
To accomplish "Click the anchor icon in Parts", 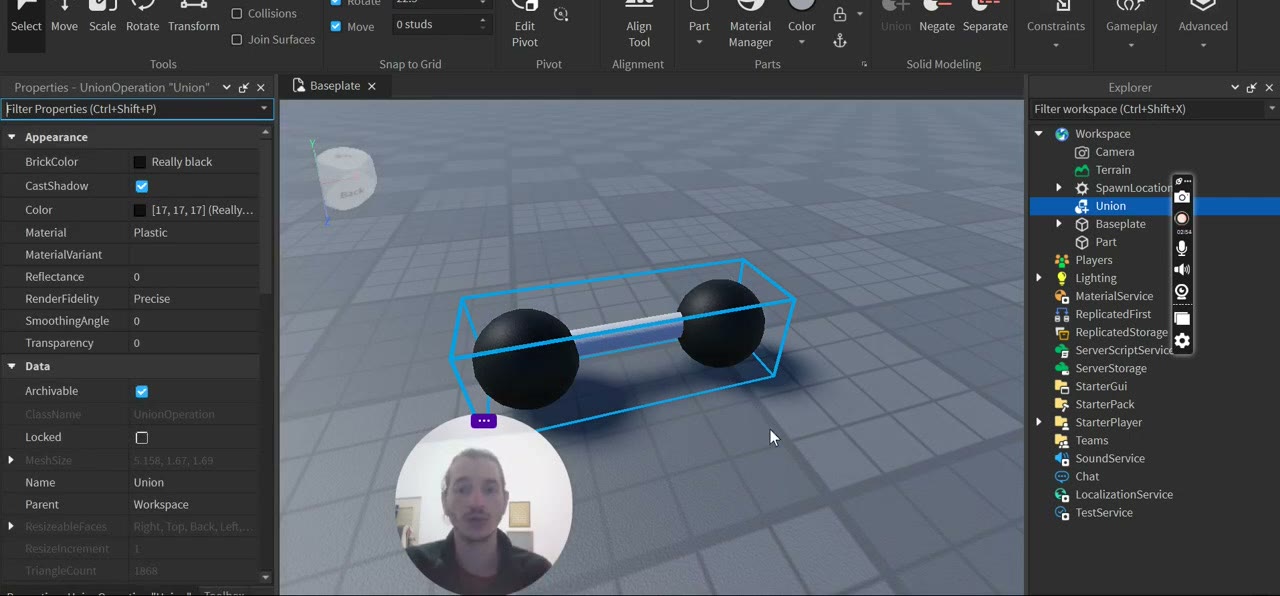I will tap(840, 40).
